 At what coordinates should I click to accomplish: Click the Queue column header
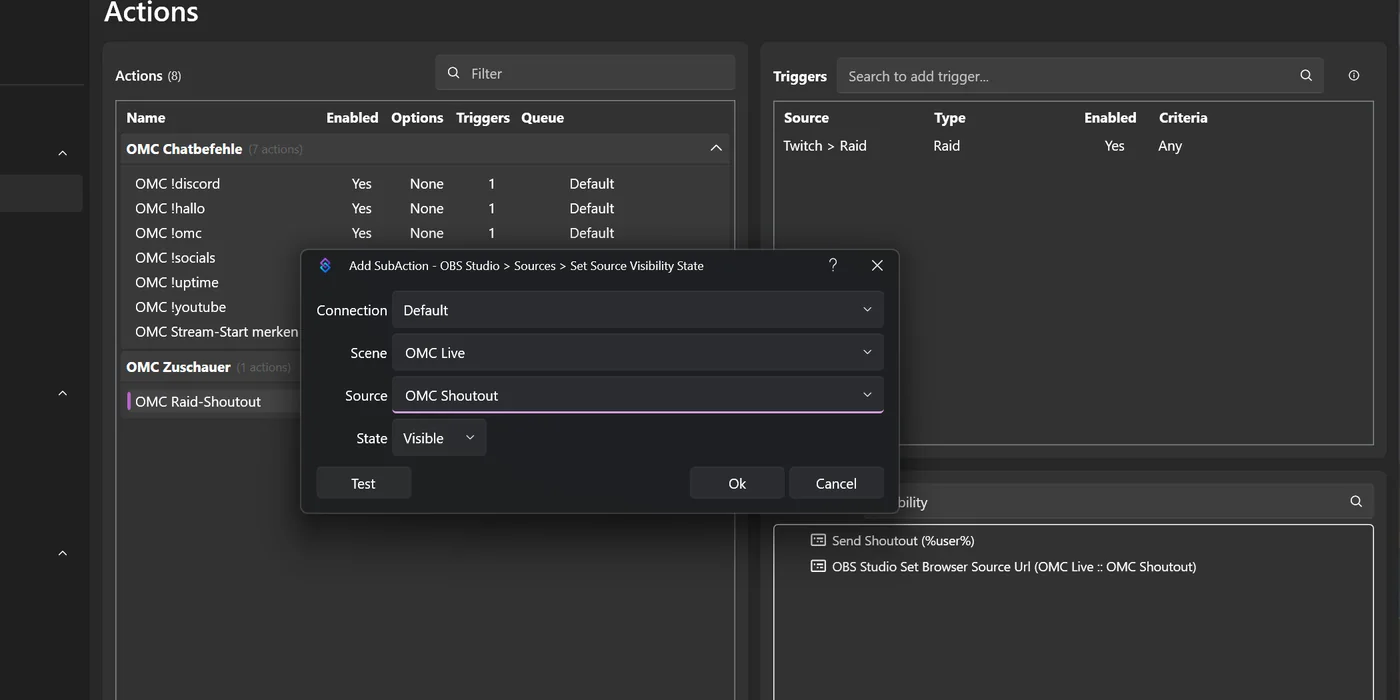point(543,118)
